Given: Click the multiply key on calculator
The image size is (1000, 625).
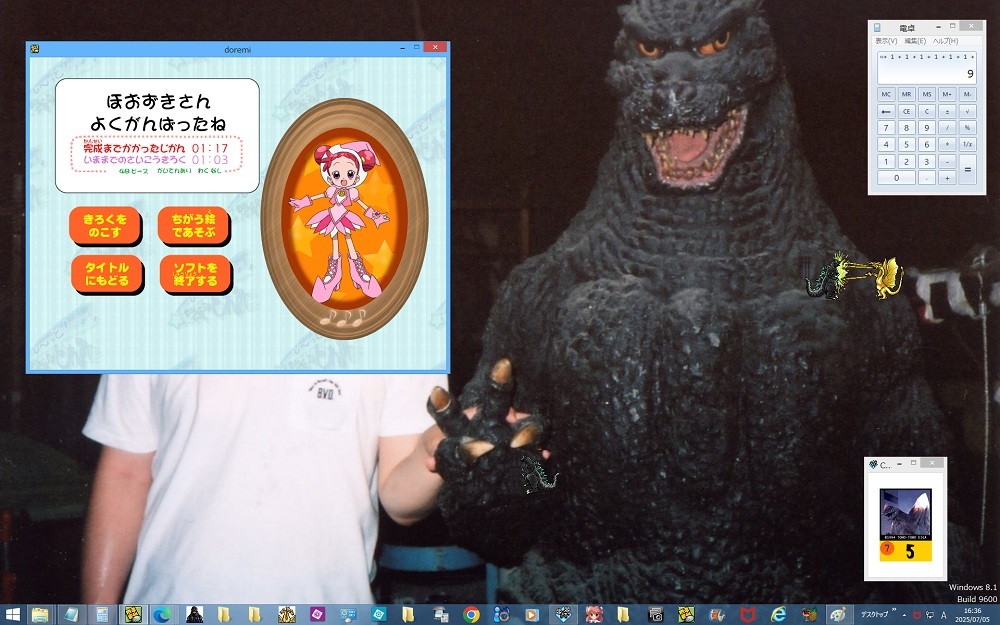Looking at the screenshot, I should point(947,144).
